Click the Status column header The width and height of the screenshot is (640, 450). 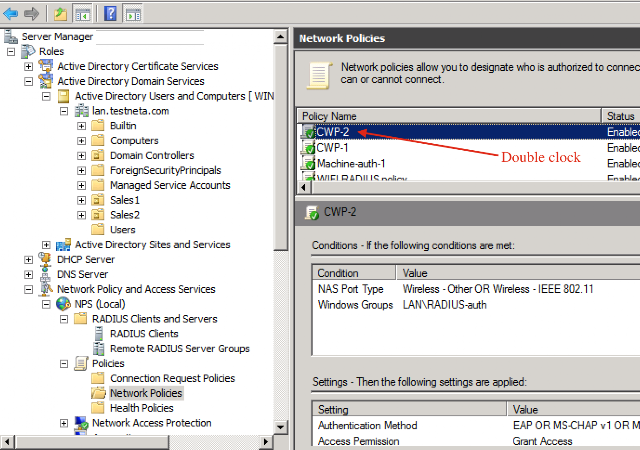coord(621,116)
